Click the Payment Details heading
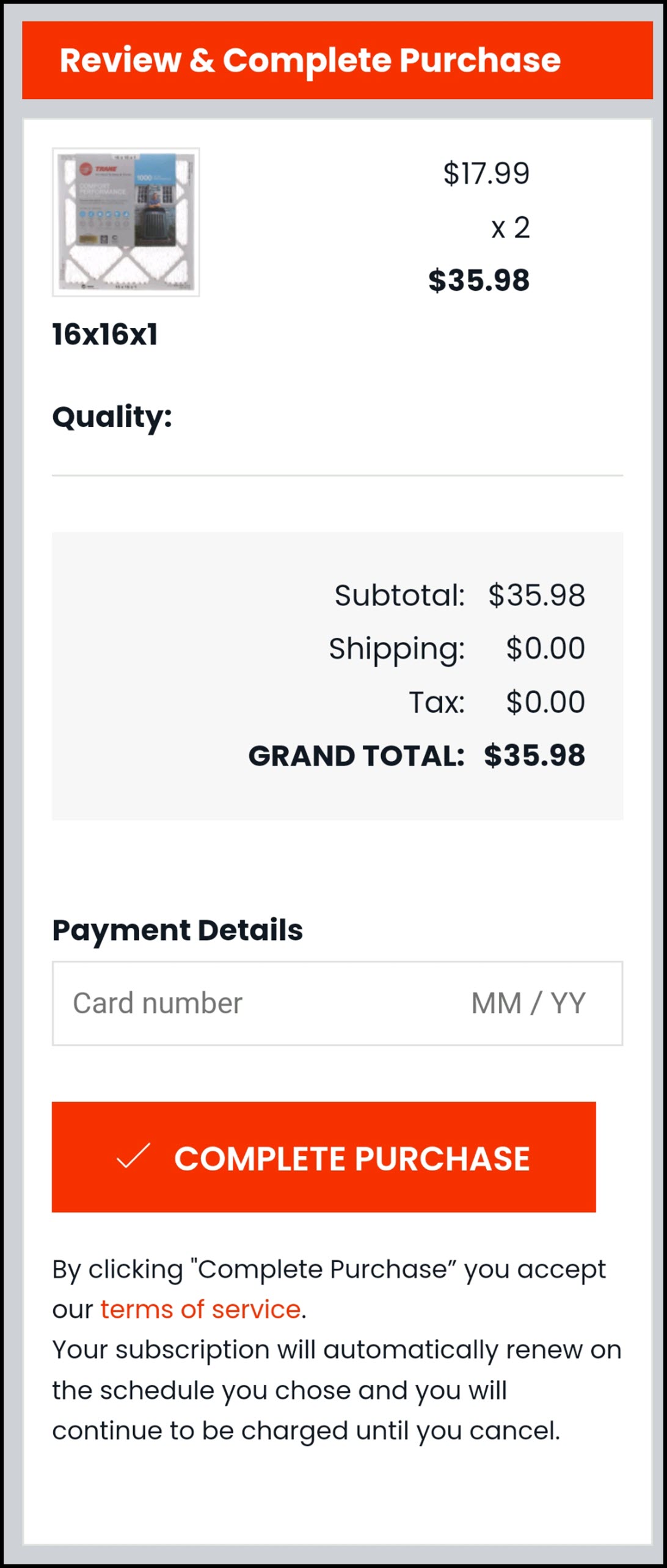This screenshot has height=1568, width=667. [177, 930]
